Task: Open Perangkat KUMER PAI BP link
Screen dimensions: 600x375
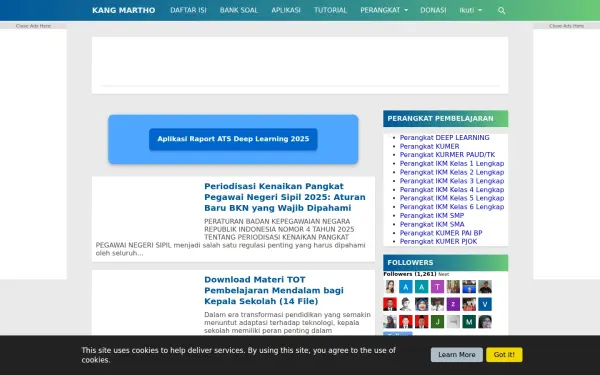Action: [x=441, y=233]
